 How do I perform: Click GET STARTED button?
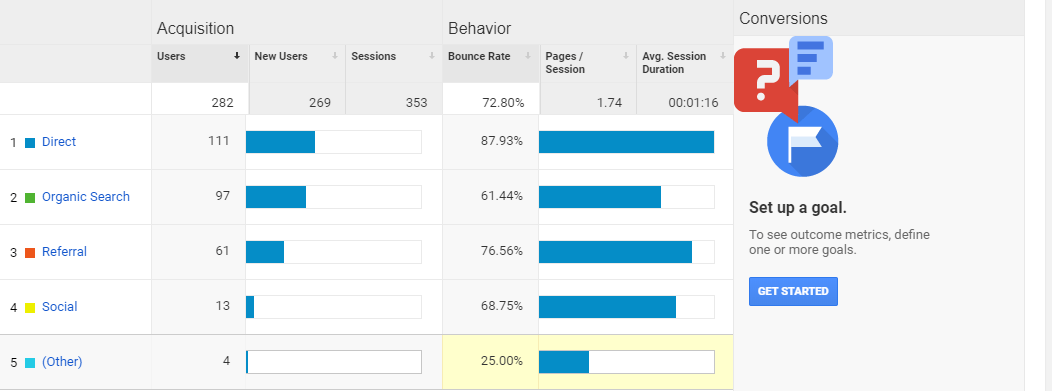[x=793, y=291]
